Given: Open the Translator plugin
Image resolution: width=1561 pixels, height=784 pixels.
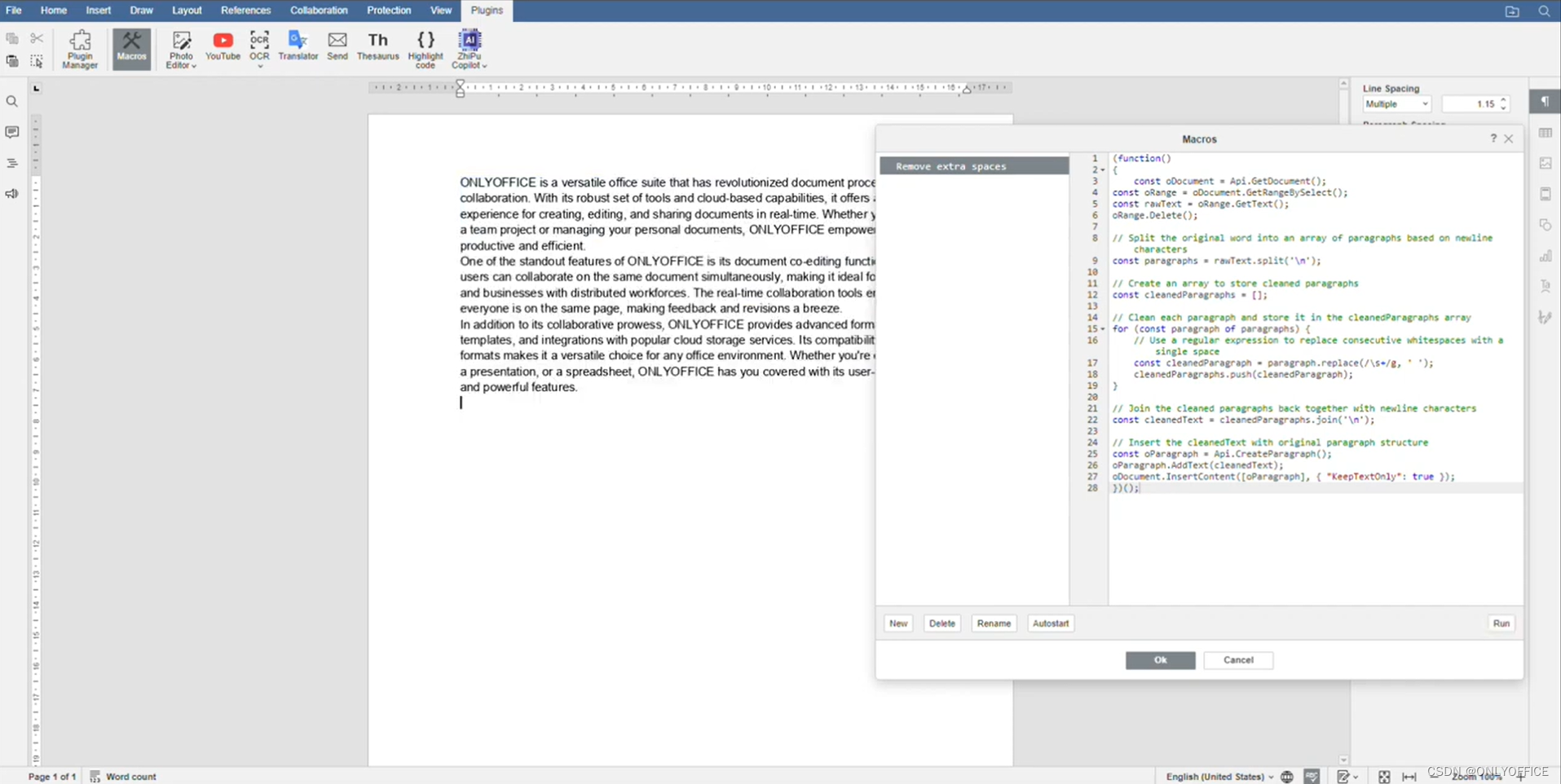Looking at the screenshot, I should tap(298, 46).
